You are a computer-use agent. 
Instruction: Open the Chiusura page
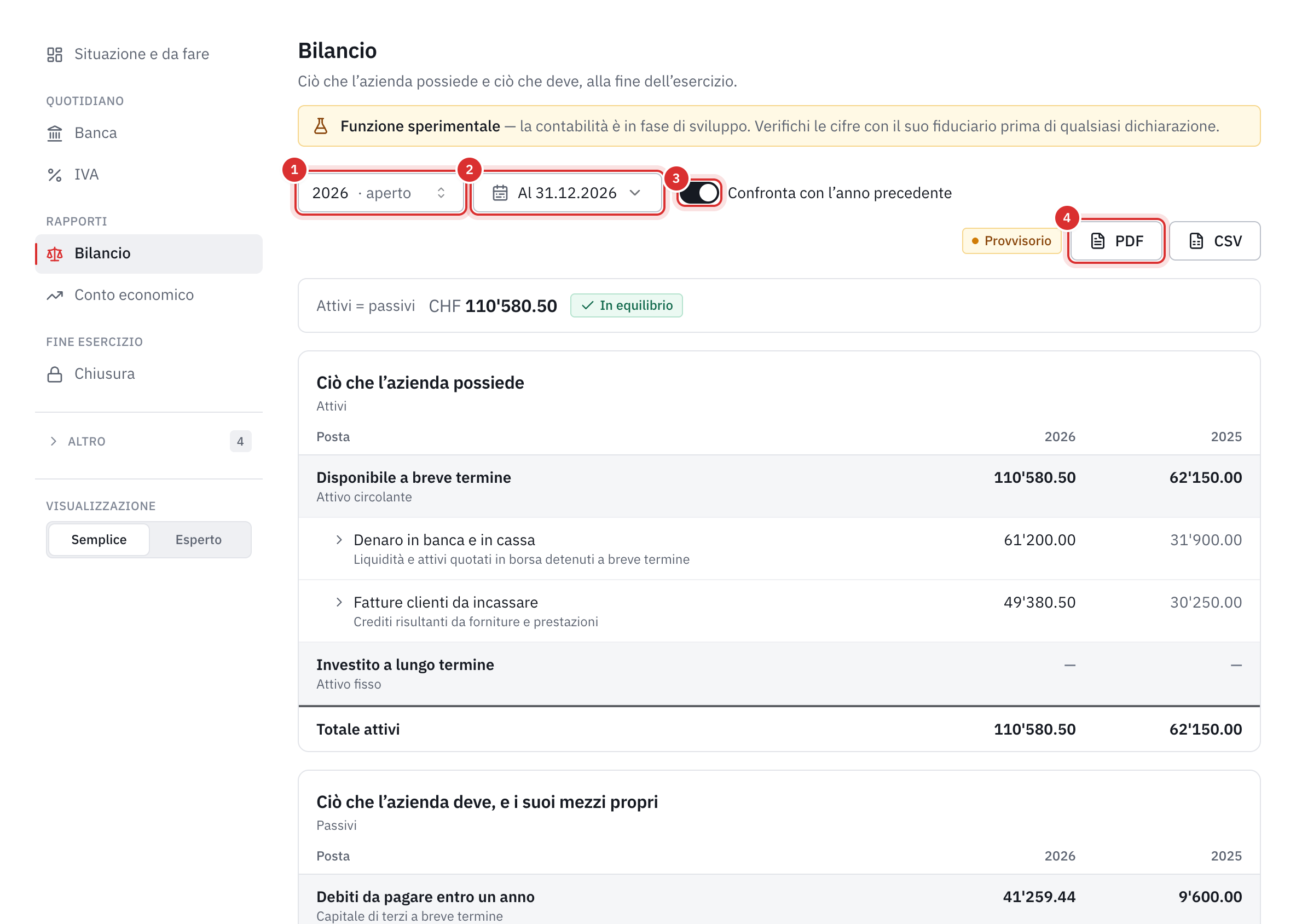[149, 374]
